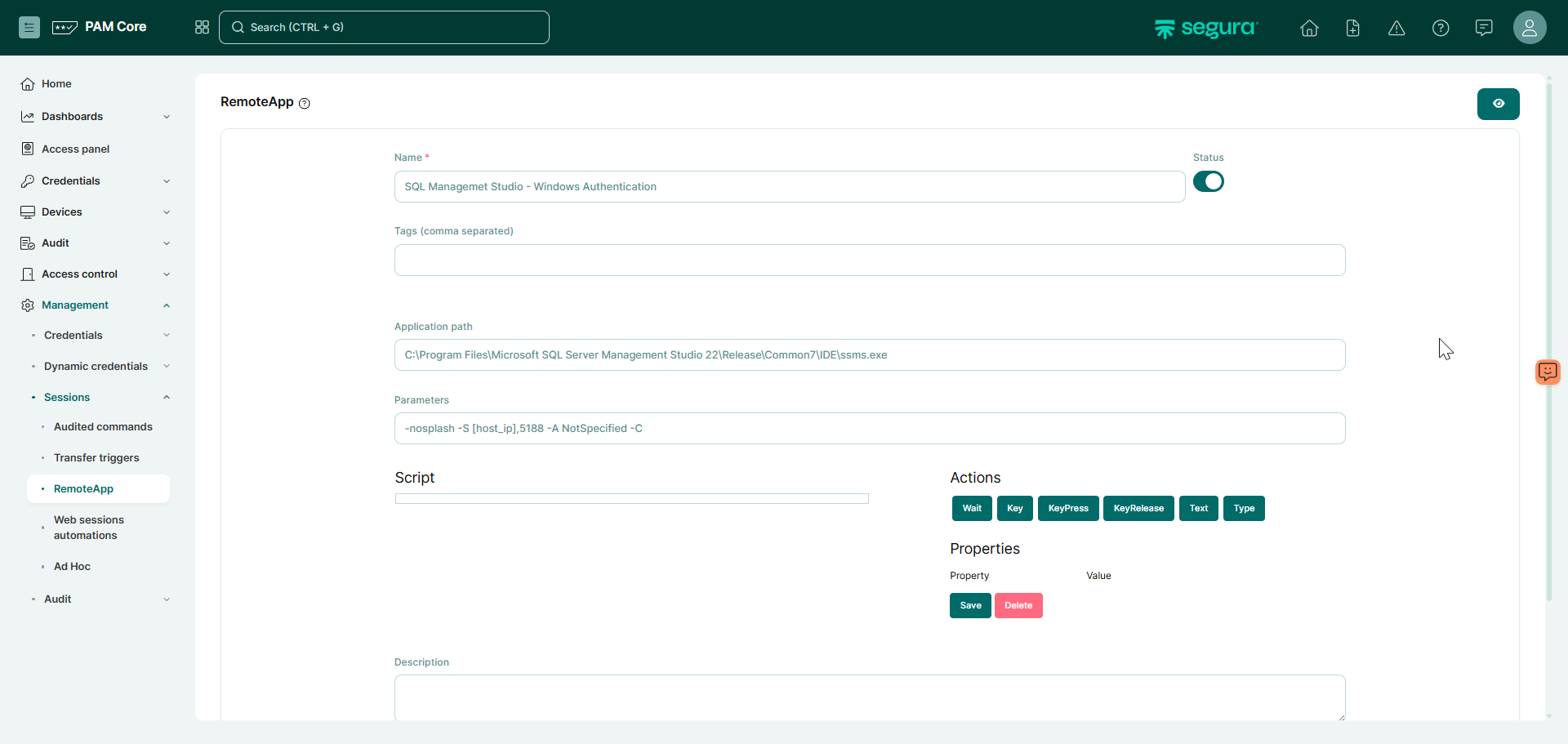Image resolution: width=1568 pixels, height=744 pixels.
Task: Open the chat messages icon in header
Action: (x=1484, y=29)
